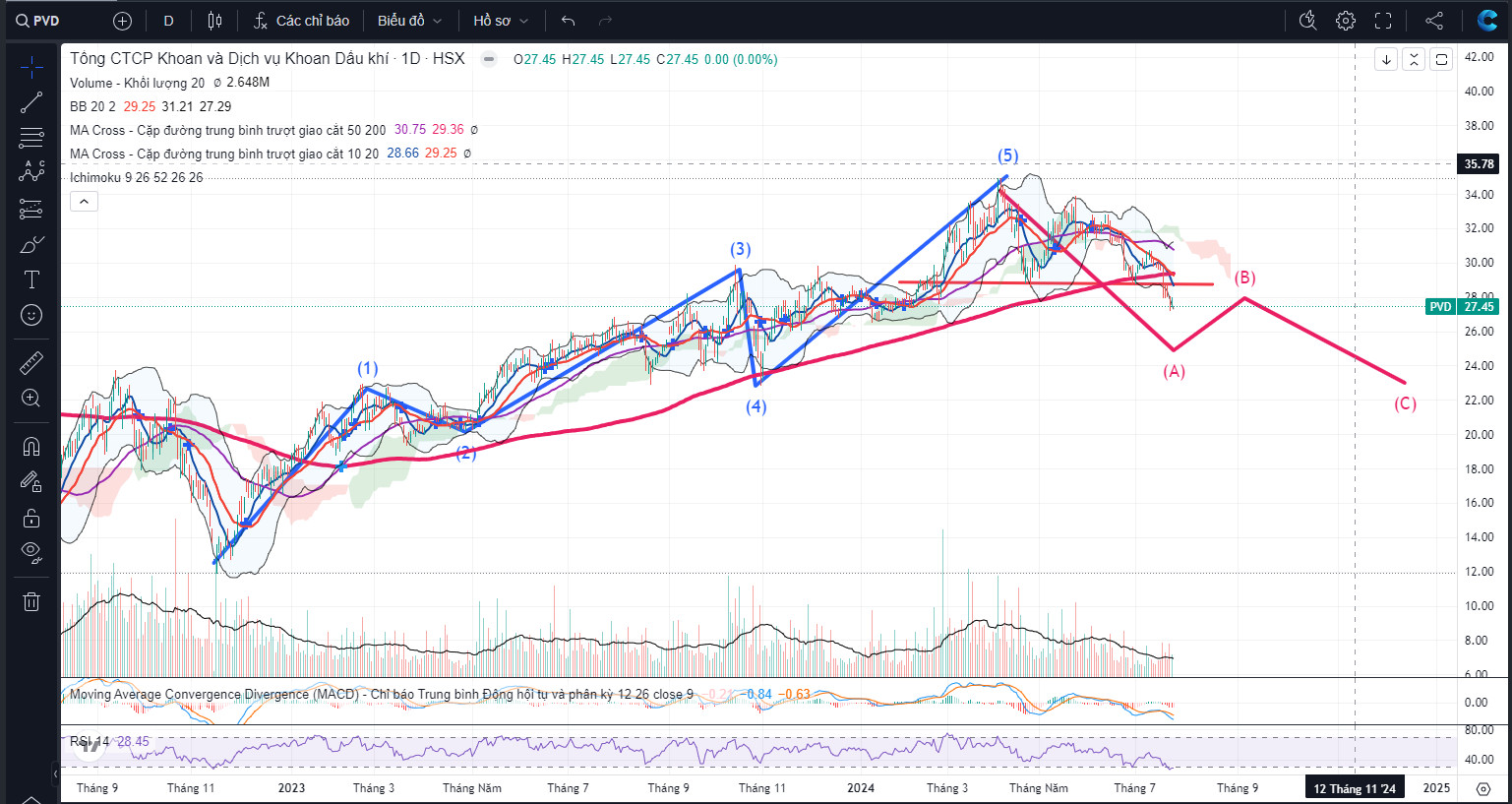Select the crosshair cursor tool
Image resolution: width=1512 pixels, height=804 pixels.
point(31,67)
